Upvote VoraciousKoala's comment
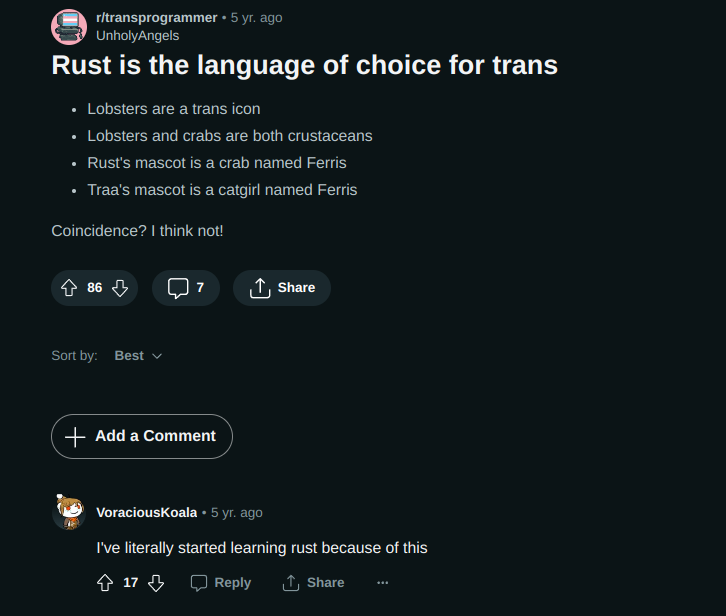 (x=105, y=583)
